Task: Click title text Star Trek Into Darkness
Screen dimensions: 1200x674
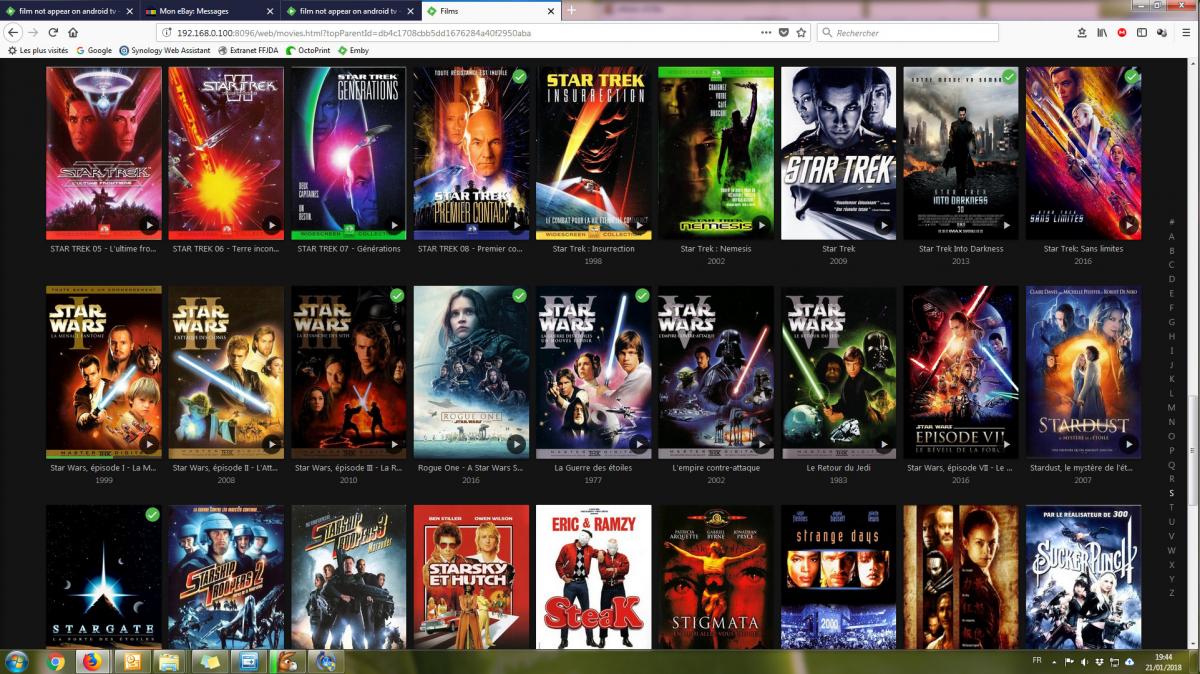Action: coord(961,249)
